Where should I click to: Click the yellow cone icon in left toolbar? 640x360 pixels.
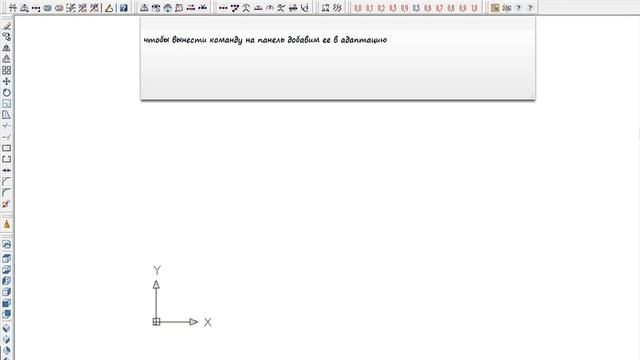click(7, 224)
